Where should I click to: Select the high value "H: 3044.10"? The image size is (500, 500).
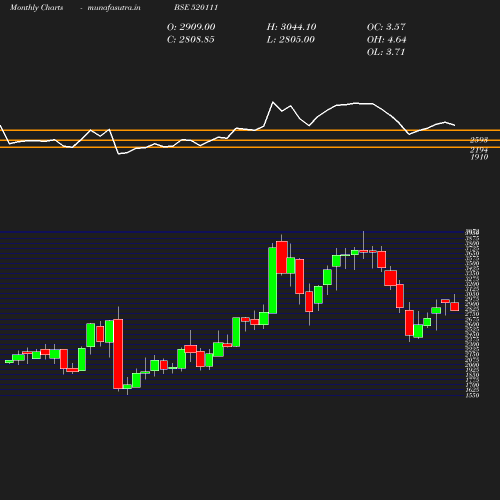(x=292, y=27)
